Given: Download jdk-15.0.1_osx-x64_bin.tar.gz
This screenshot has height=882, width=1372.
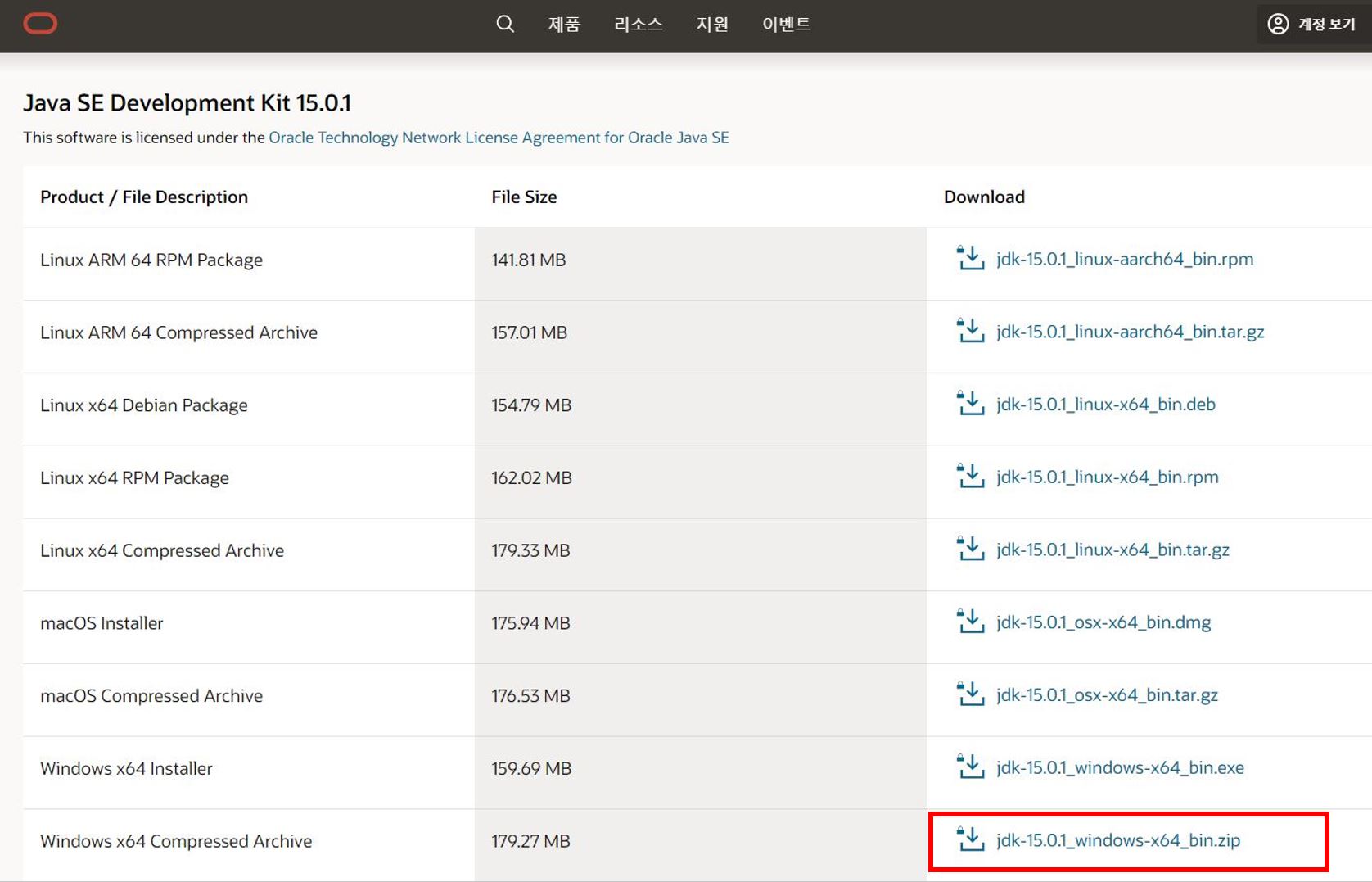Looking at the screenshot, I should click(1107, 694).
